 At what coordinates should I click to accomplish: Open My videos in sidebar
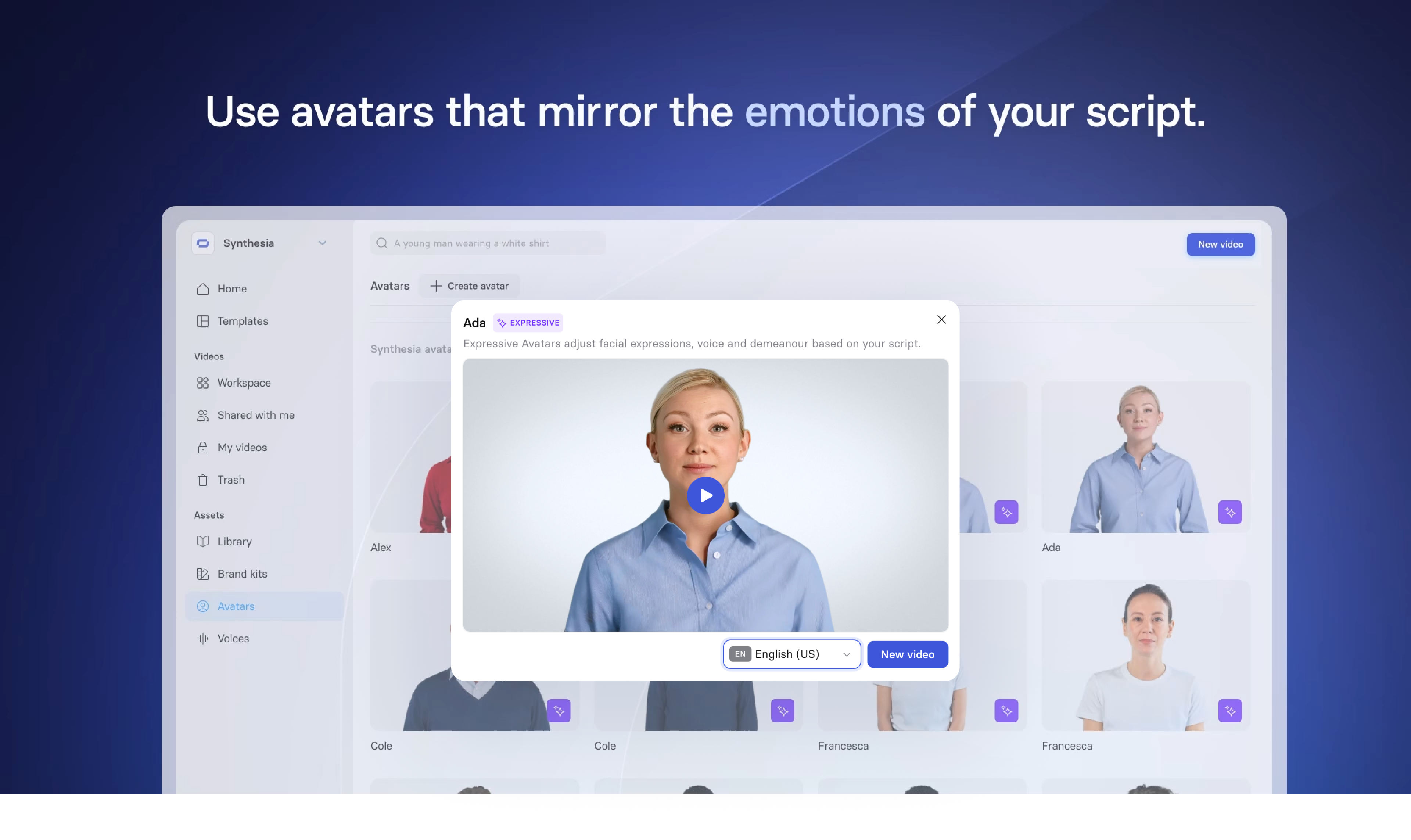tap(242, 447)
